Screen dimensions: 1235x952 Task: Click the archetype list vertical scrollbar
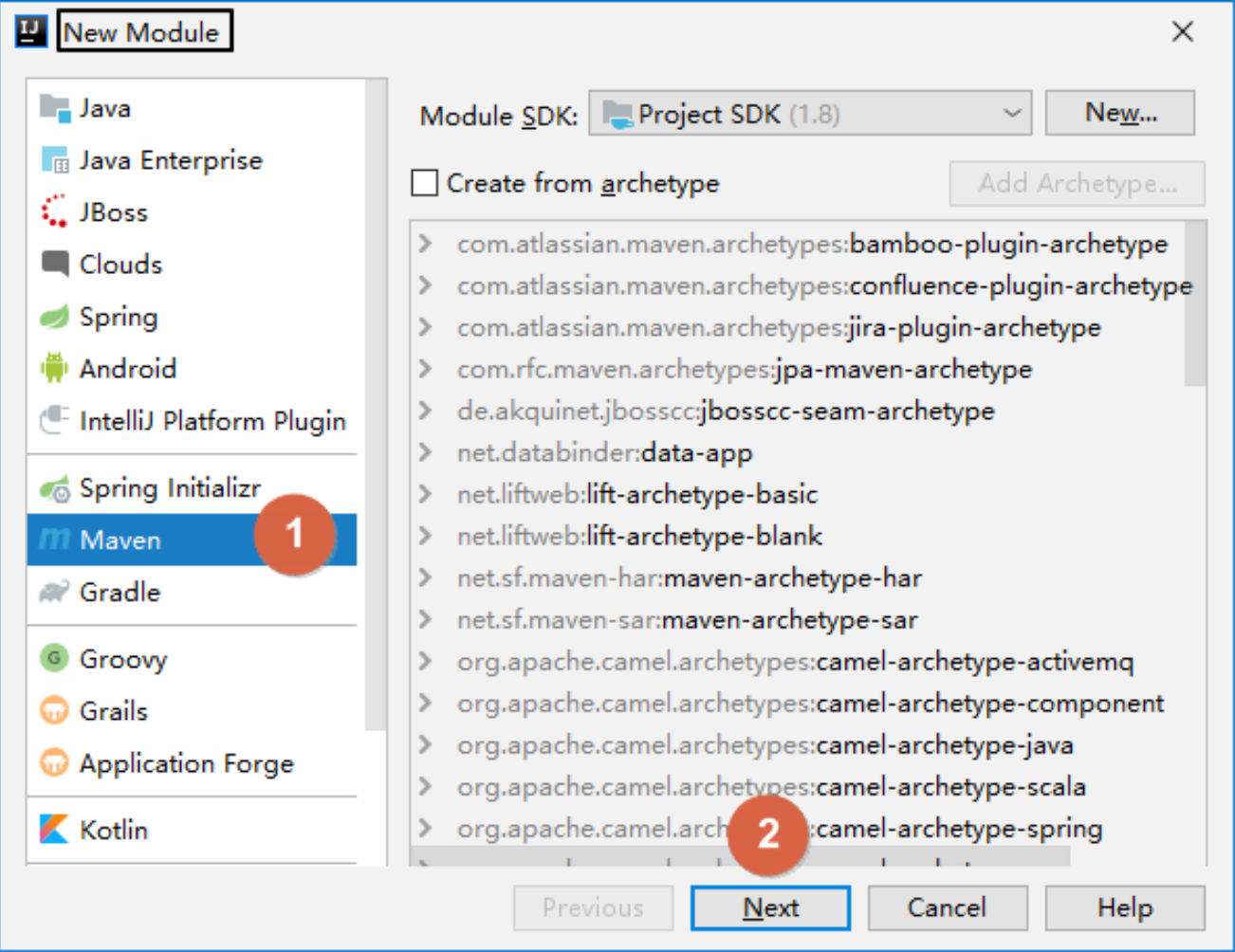1196,304
